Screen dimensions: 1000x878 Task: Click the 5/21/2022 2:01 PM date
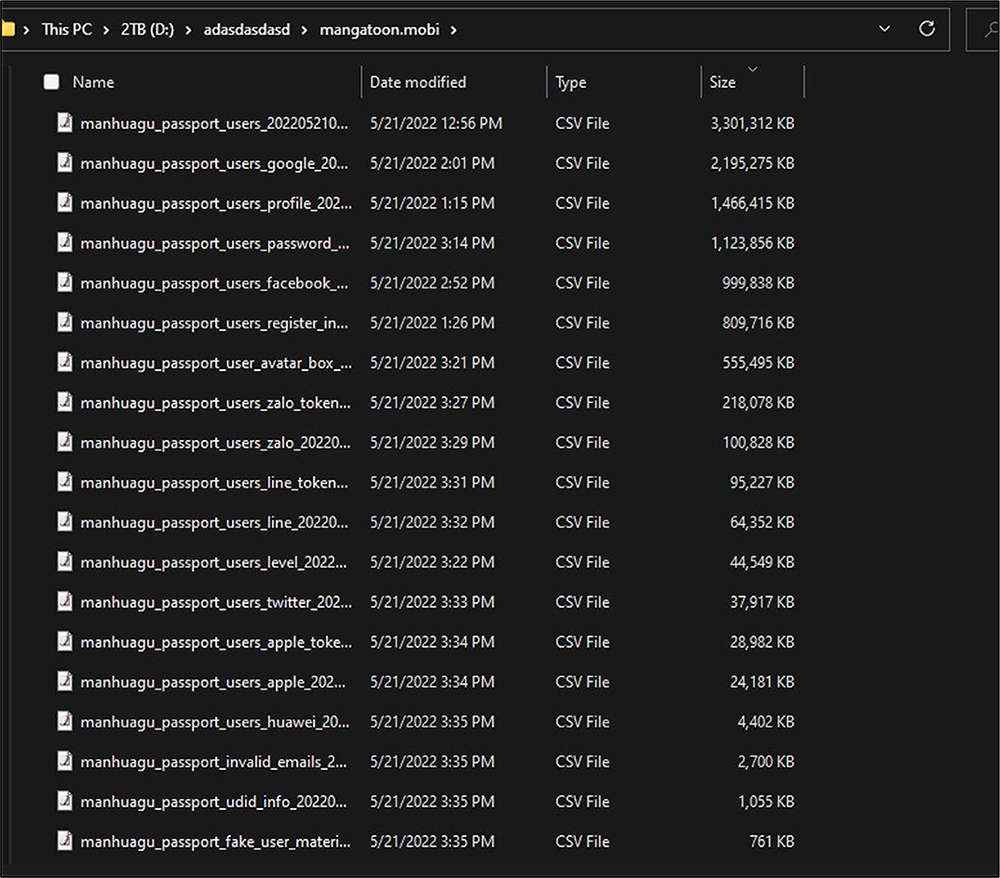(432, 163)
